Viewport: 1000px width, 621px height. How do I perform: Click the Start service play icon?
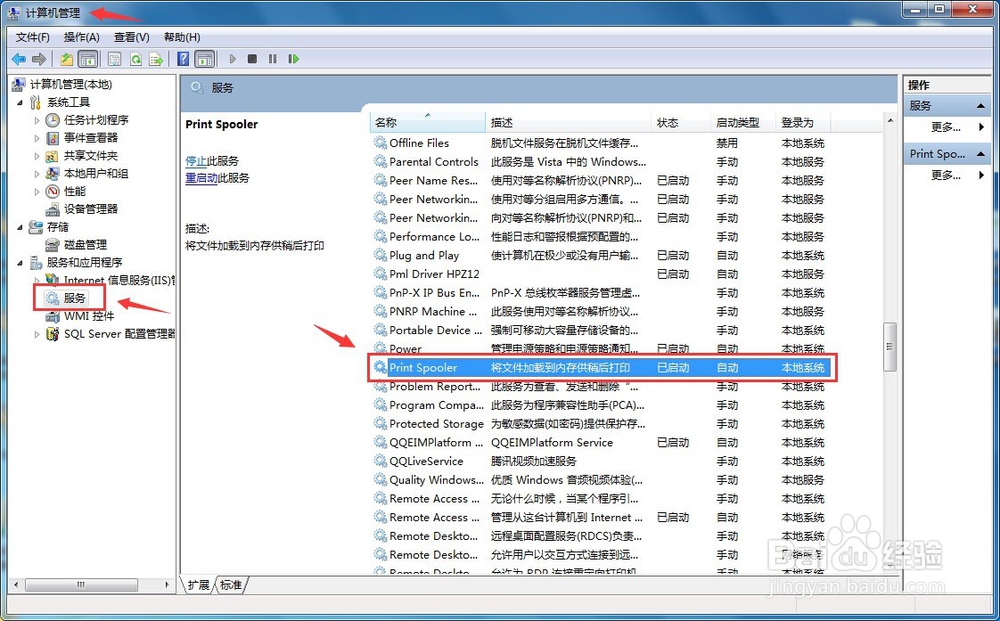[x=232, y=59]
